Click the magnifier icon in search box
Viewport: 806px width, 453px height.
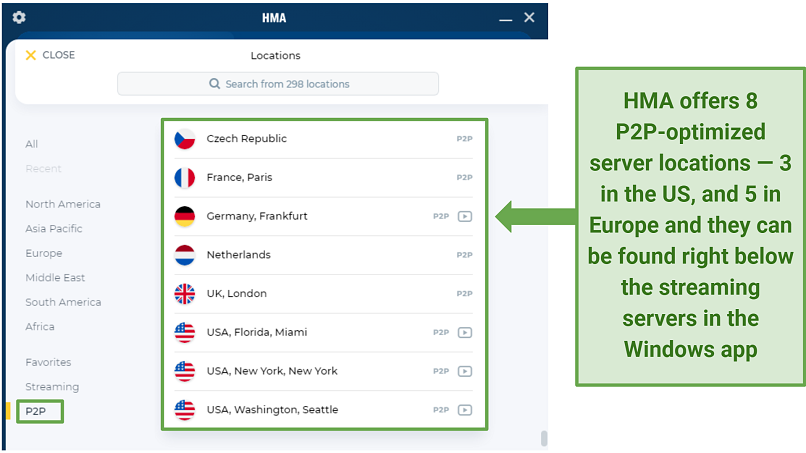pos(214,84)
